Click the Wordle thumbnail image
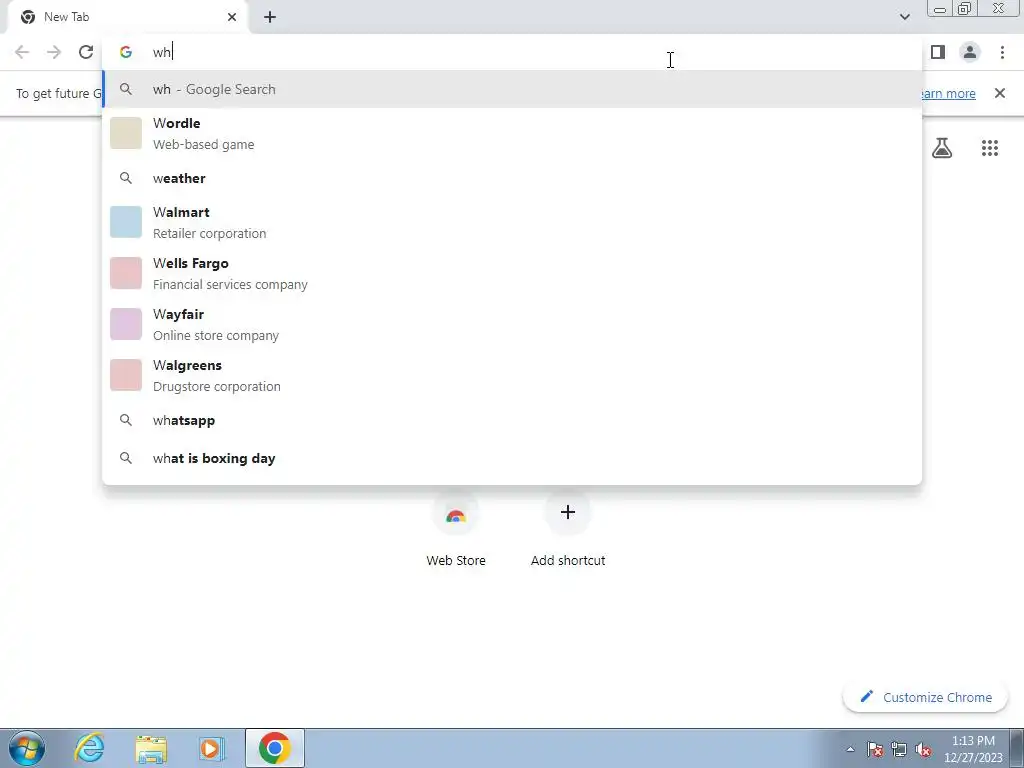 coord(126,133)
